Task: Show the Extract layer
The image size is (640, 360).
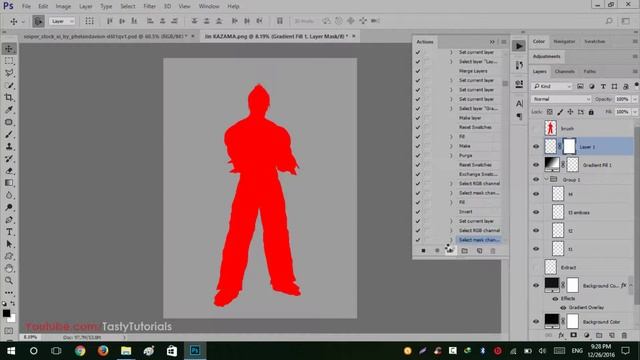Action: click(536, 267)
